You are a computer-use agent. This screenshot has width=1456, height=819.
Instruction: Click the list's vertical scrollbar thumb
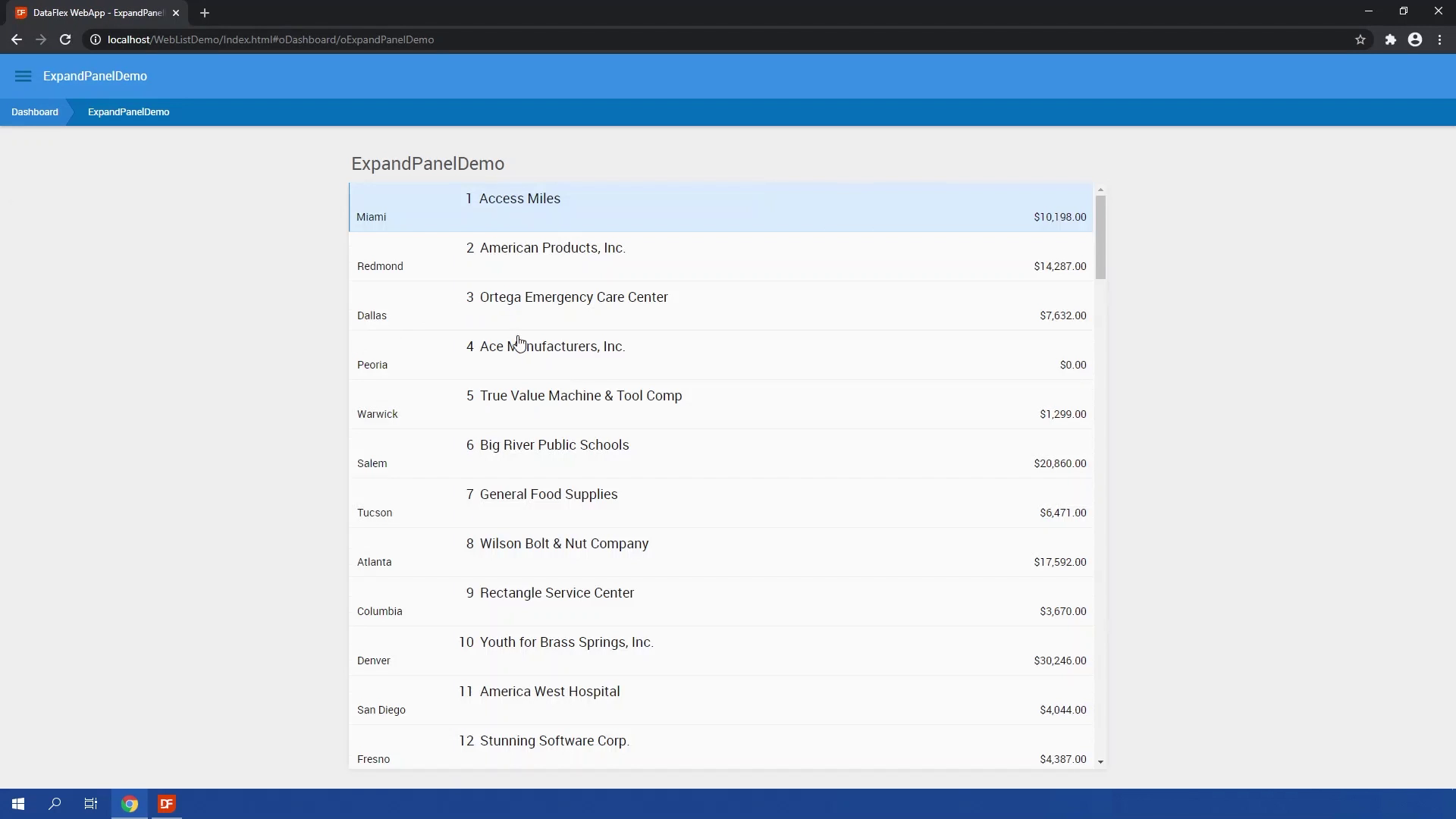[x=1100, y=237]
